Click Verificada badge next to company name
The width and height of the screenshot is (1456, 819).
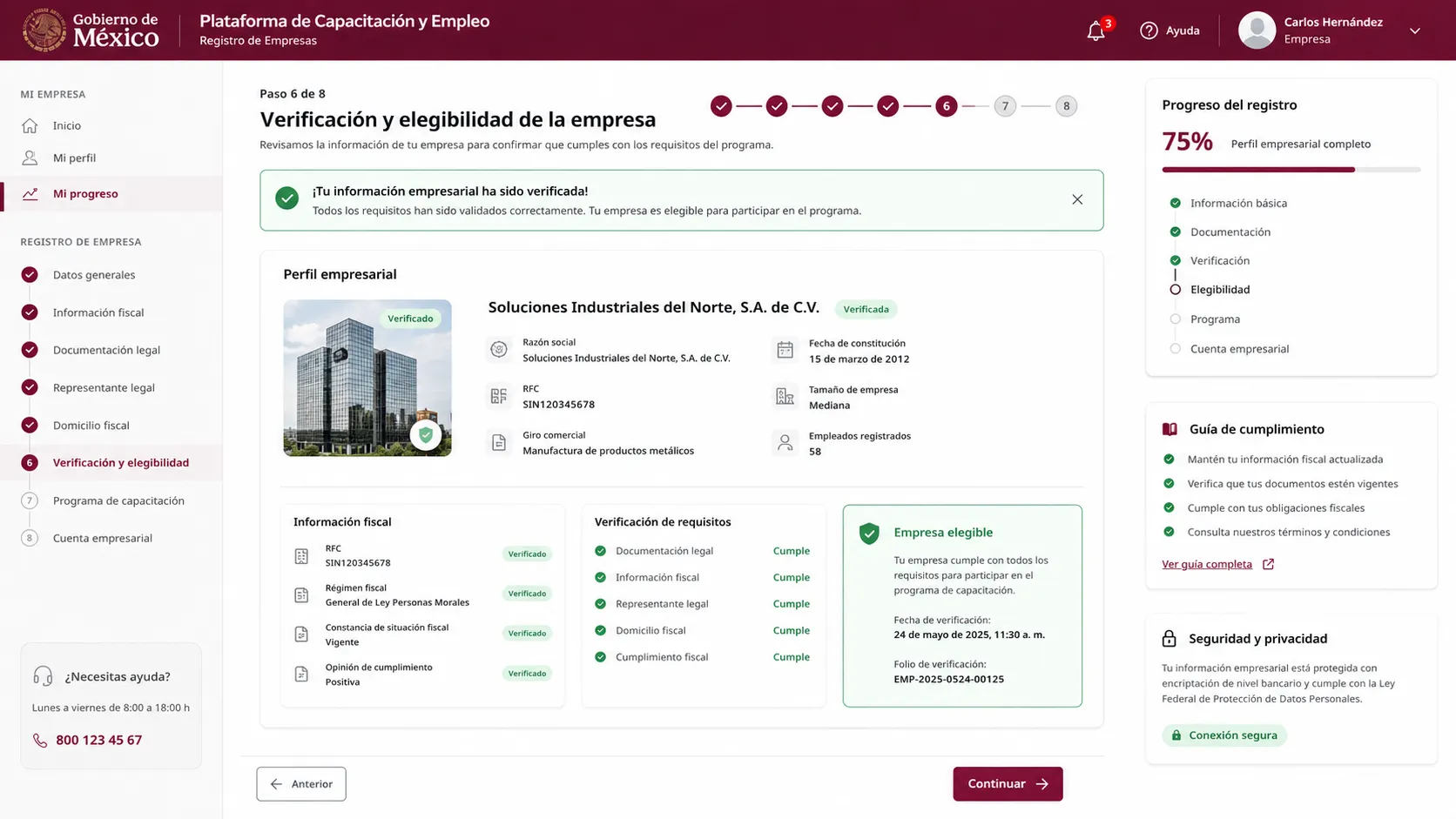click(x=866, y=309)
